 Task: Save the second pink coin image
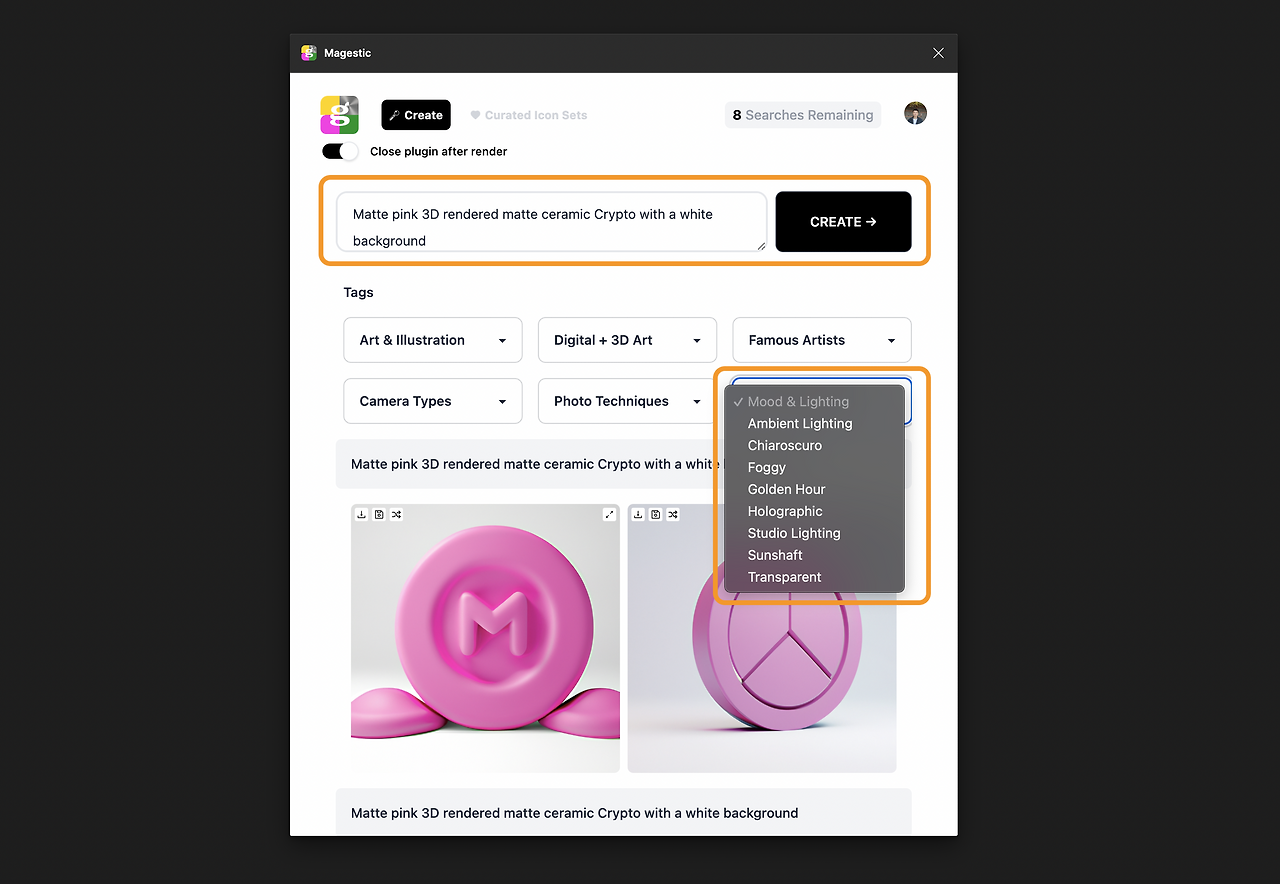pyautogui.click(x=655, y=515)
